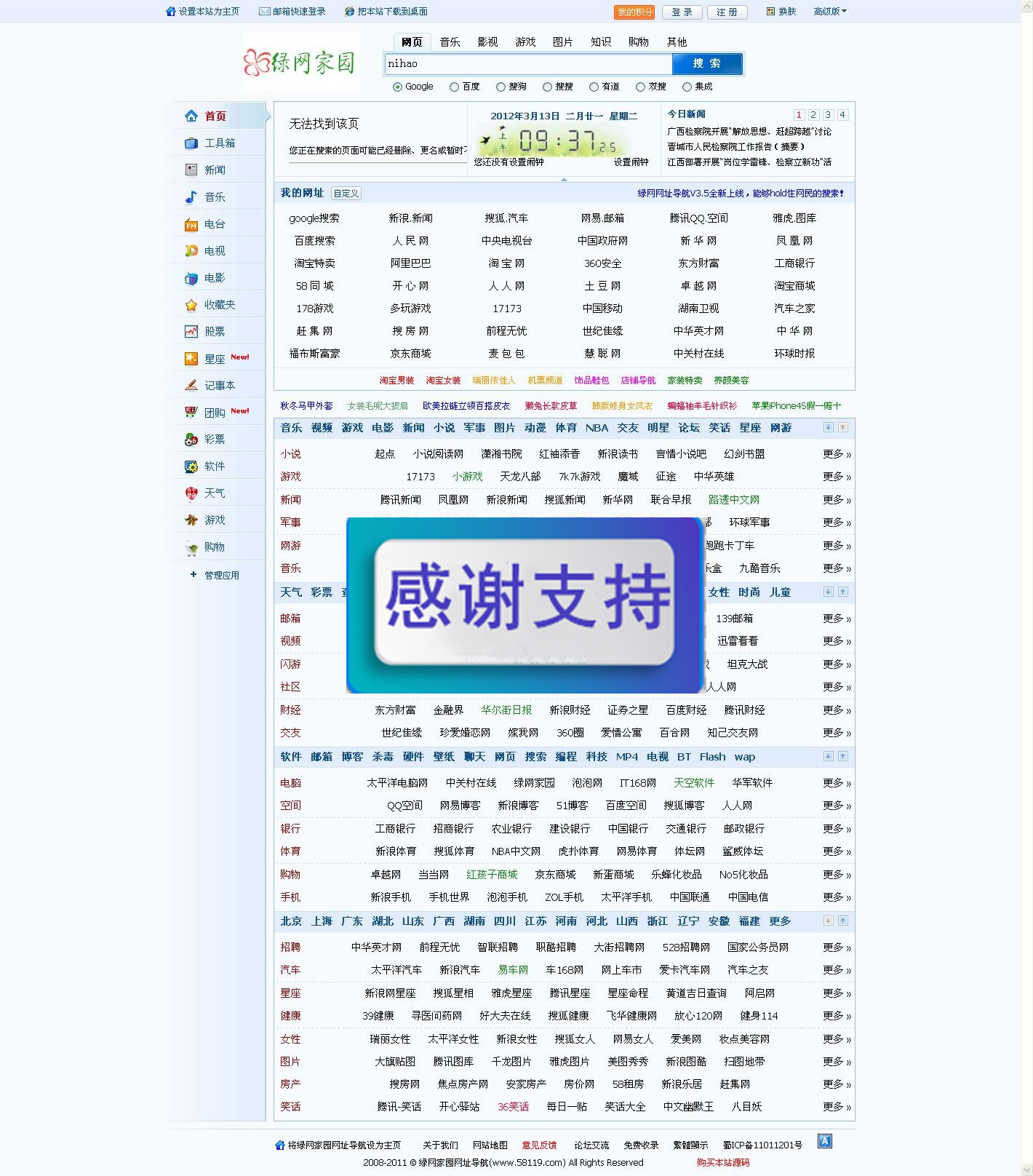Open the 天气 weather icon in sidebar

(x=191, y=493)
